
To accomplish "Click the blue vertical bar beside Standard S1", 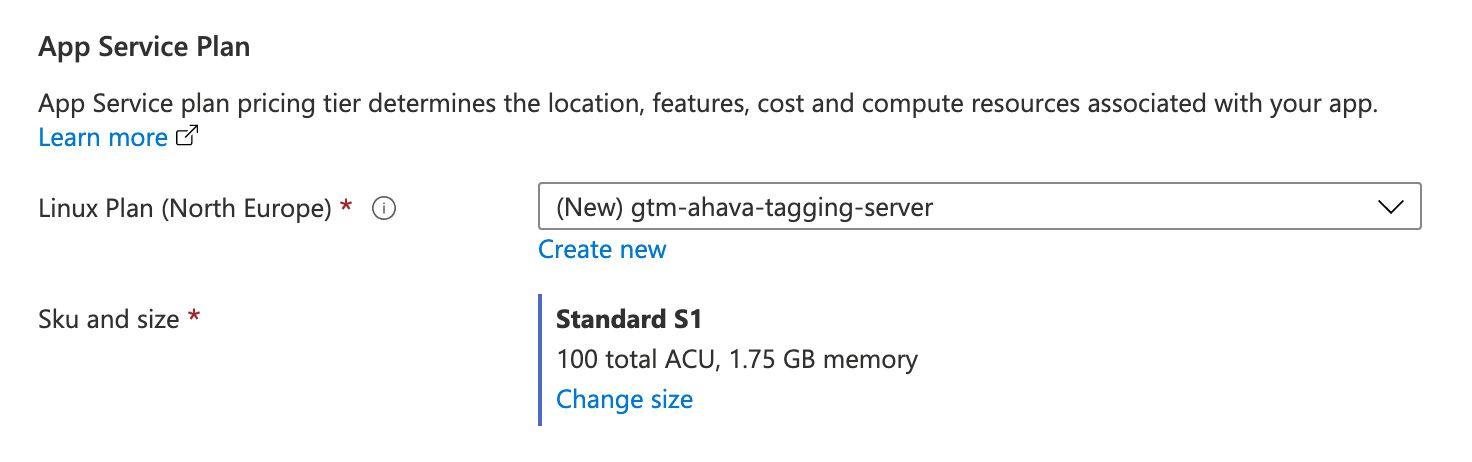I will pos(540,360).
